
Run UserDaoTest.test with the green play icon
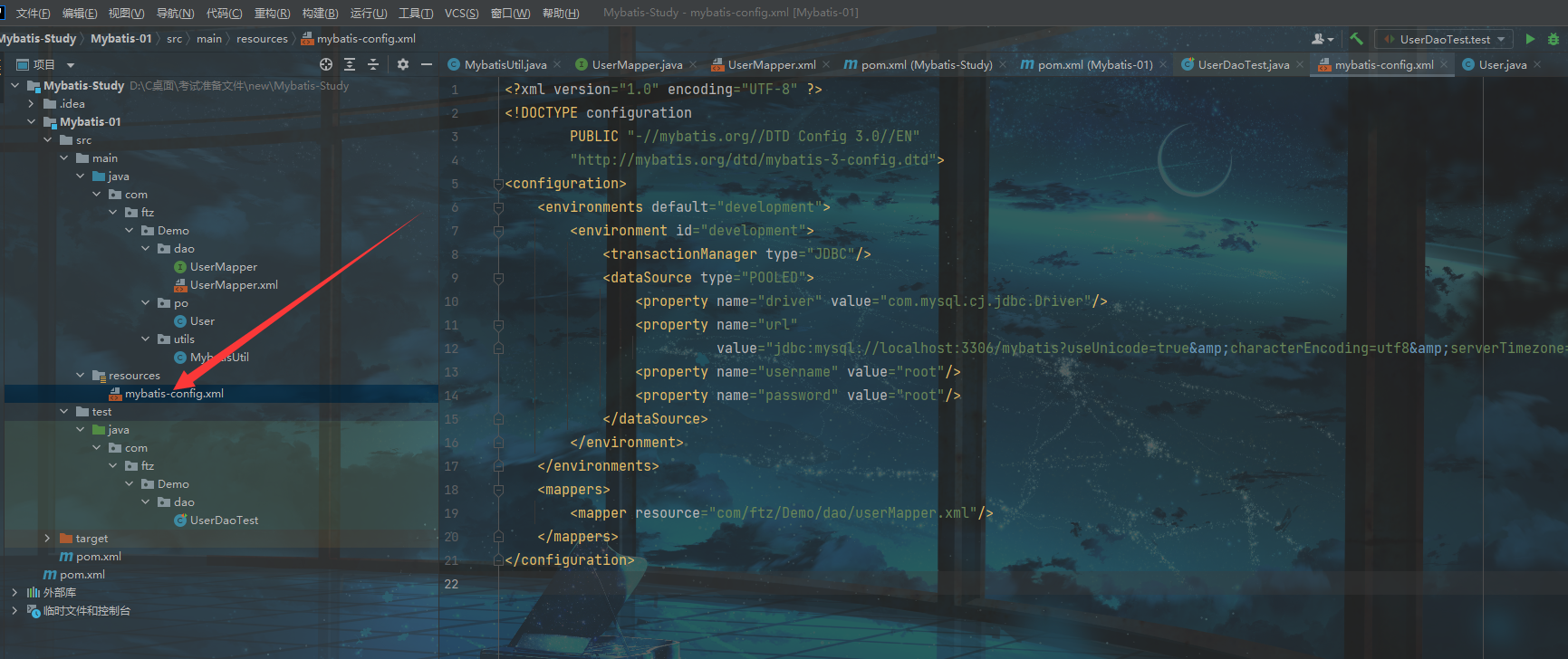point(1530,39)
